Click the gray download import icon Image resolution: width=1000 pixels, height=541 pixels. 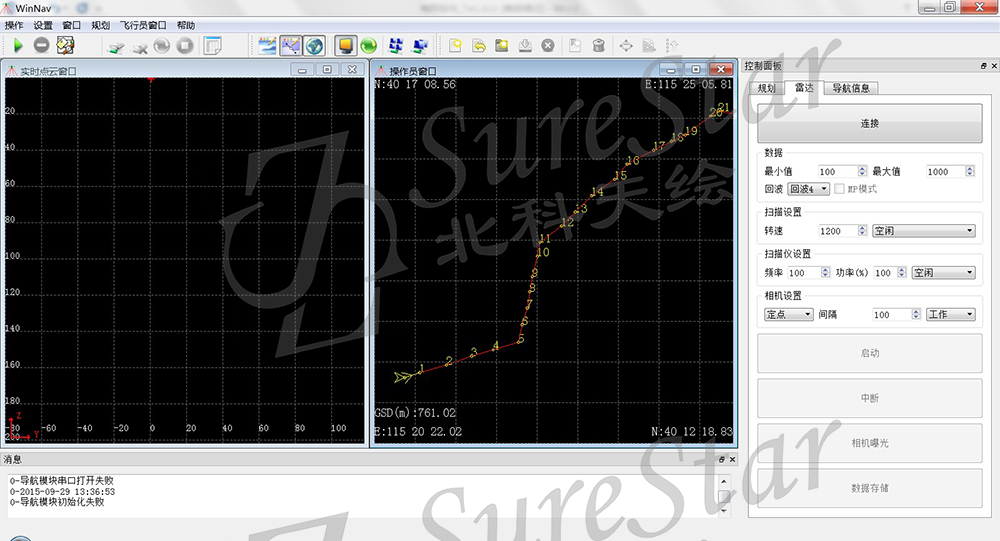click(x=525, y=46)
